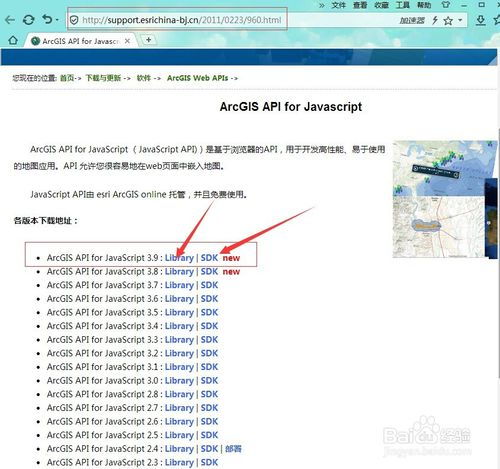500x469 pixels.
Task: Download Library for JavaScript 3.4
Action: [179, 326]
